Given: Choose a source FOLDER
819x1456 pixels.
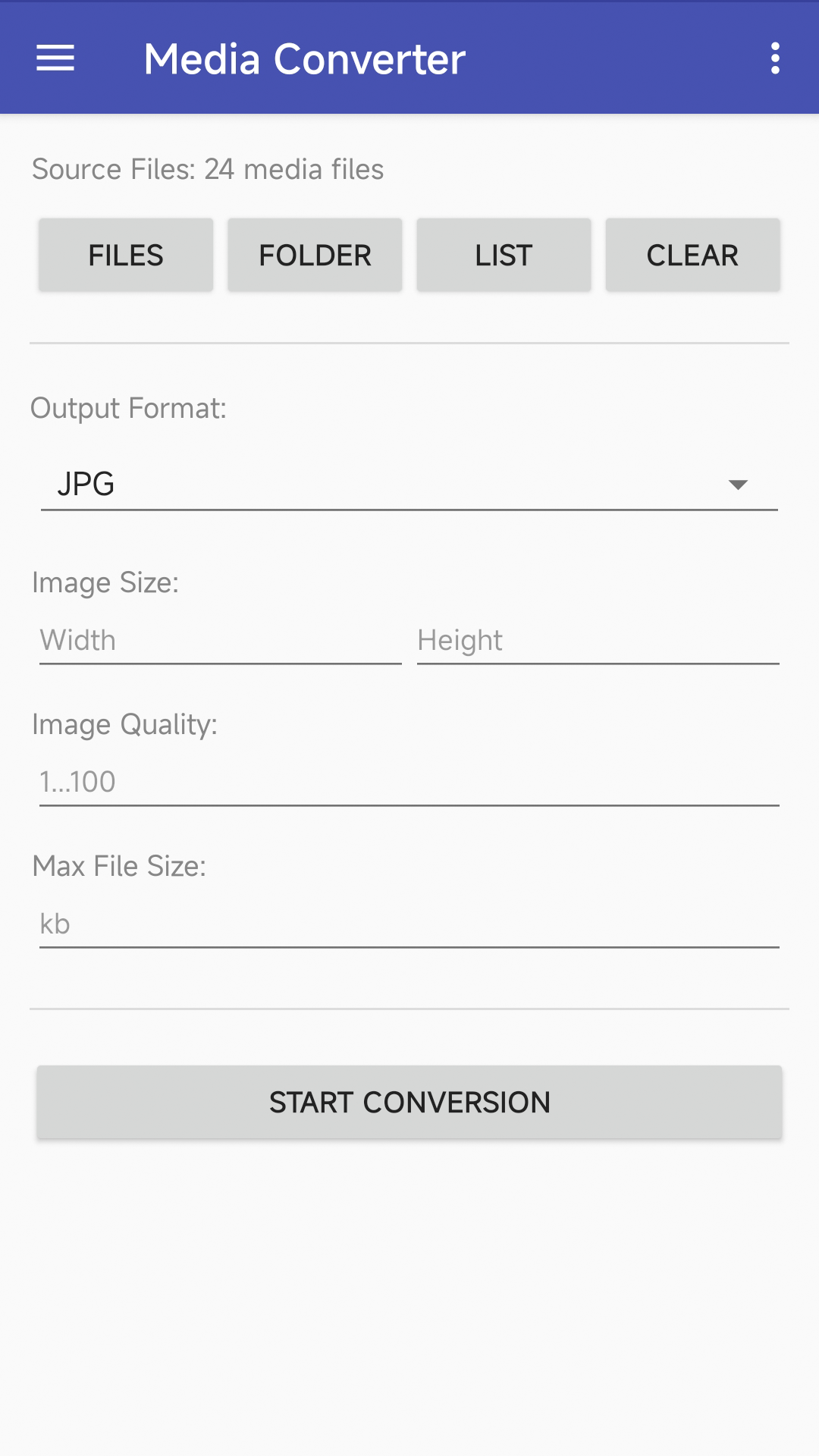Looking at the screenshot, I should click(315, 256).
